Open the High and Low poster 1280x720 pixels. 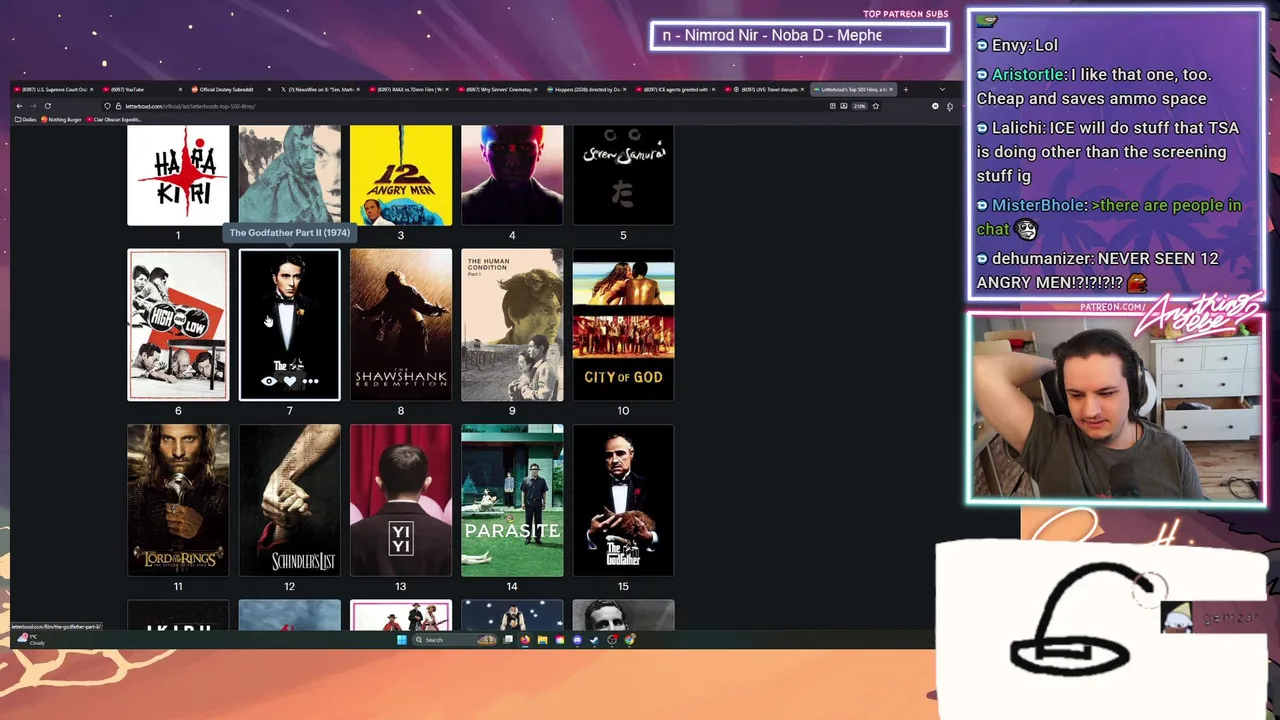(x=178, y=325)
